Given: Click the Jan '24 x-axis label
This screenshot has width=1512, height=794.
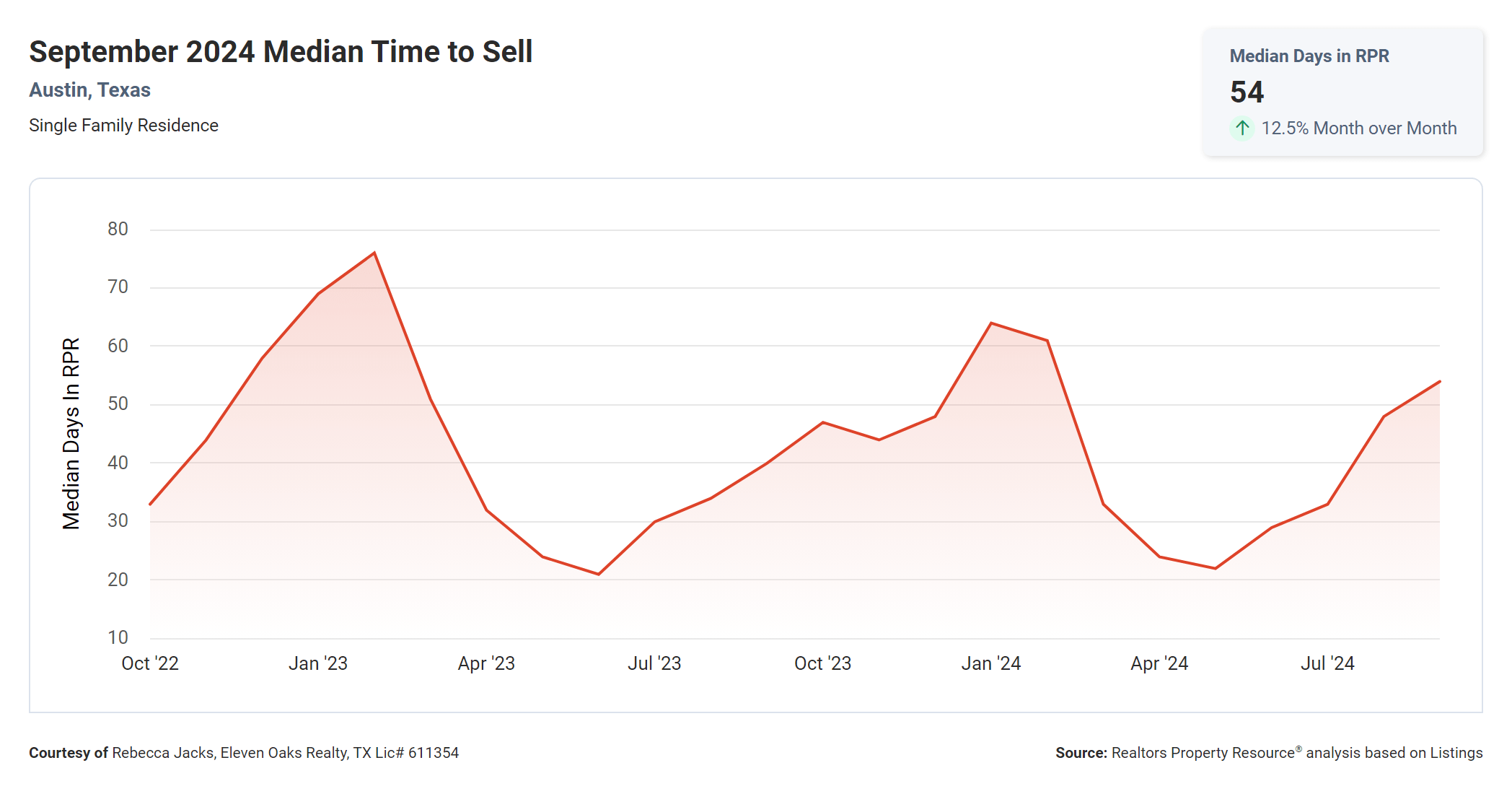Looking at the screenshot, I should click(990, 663).
